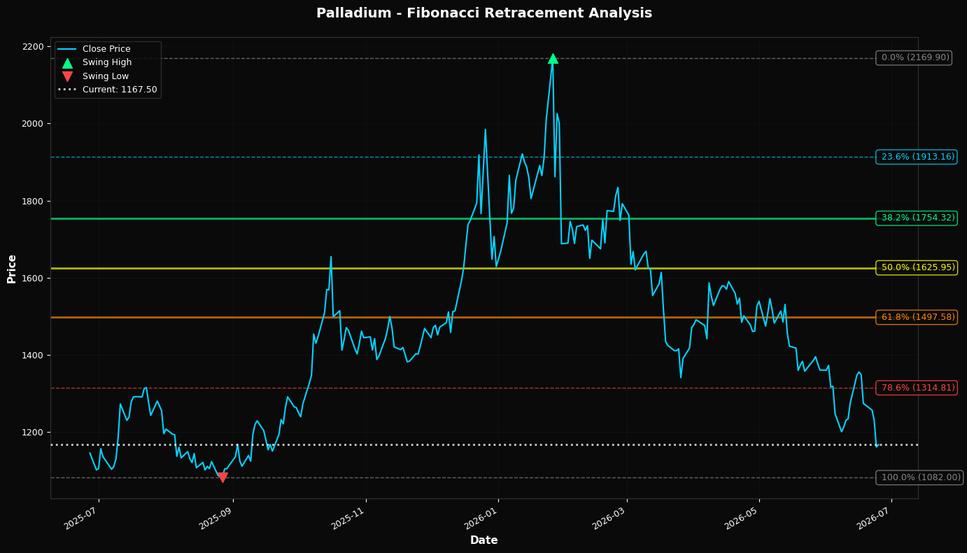Click the 23.6% (1913.16) level label
This screenshot has width=967, height=553.
click(917, 157)
